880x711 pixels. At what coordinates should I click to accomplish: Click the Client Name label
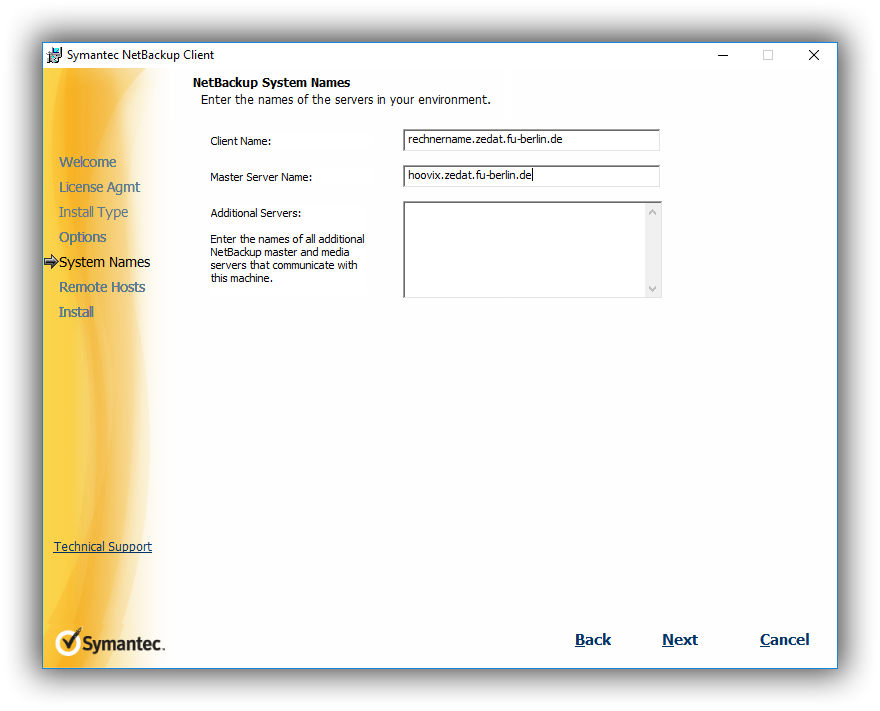coord(240,141)
